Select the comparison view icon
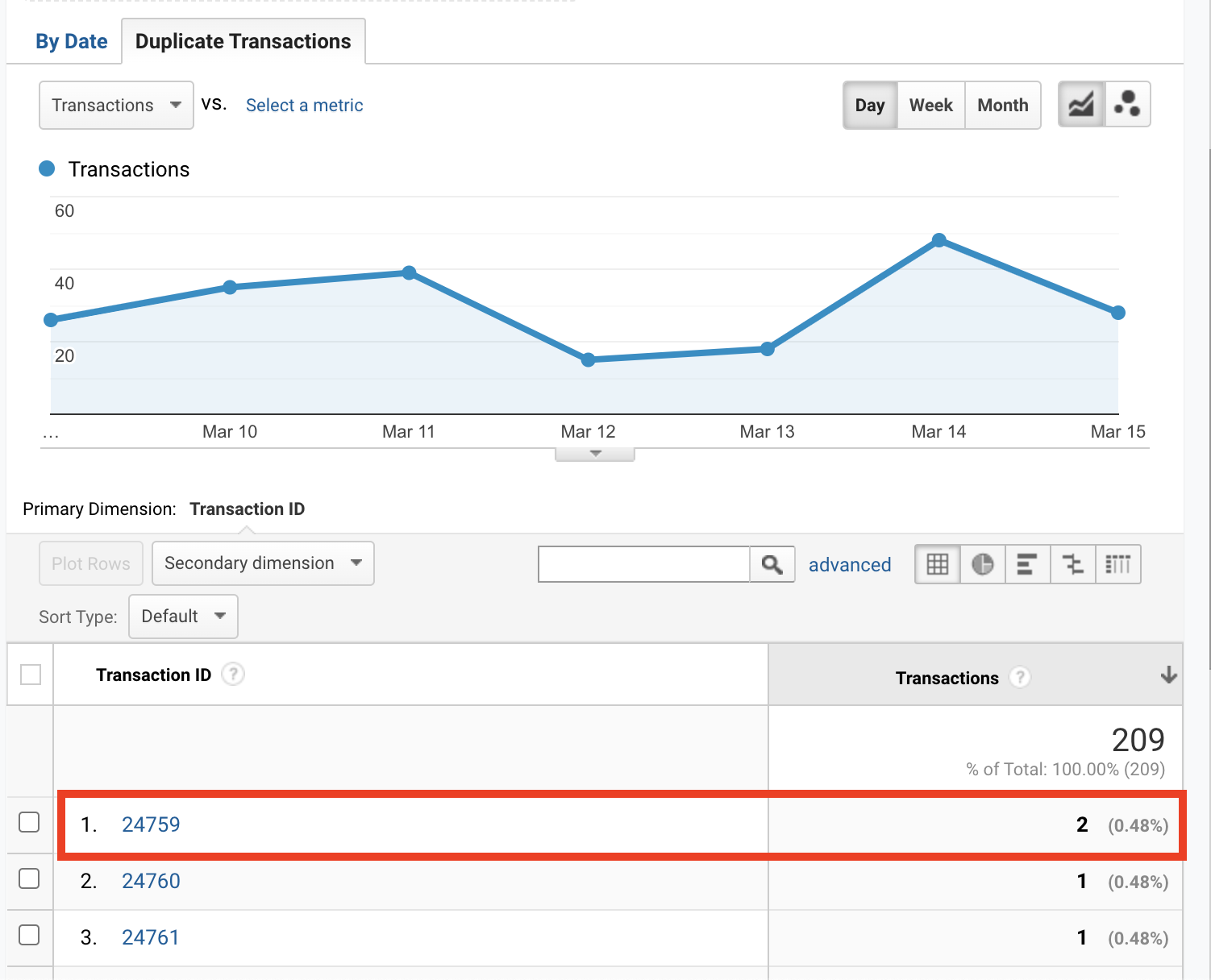 [1072, 564]
